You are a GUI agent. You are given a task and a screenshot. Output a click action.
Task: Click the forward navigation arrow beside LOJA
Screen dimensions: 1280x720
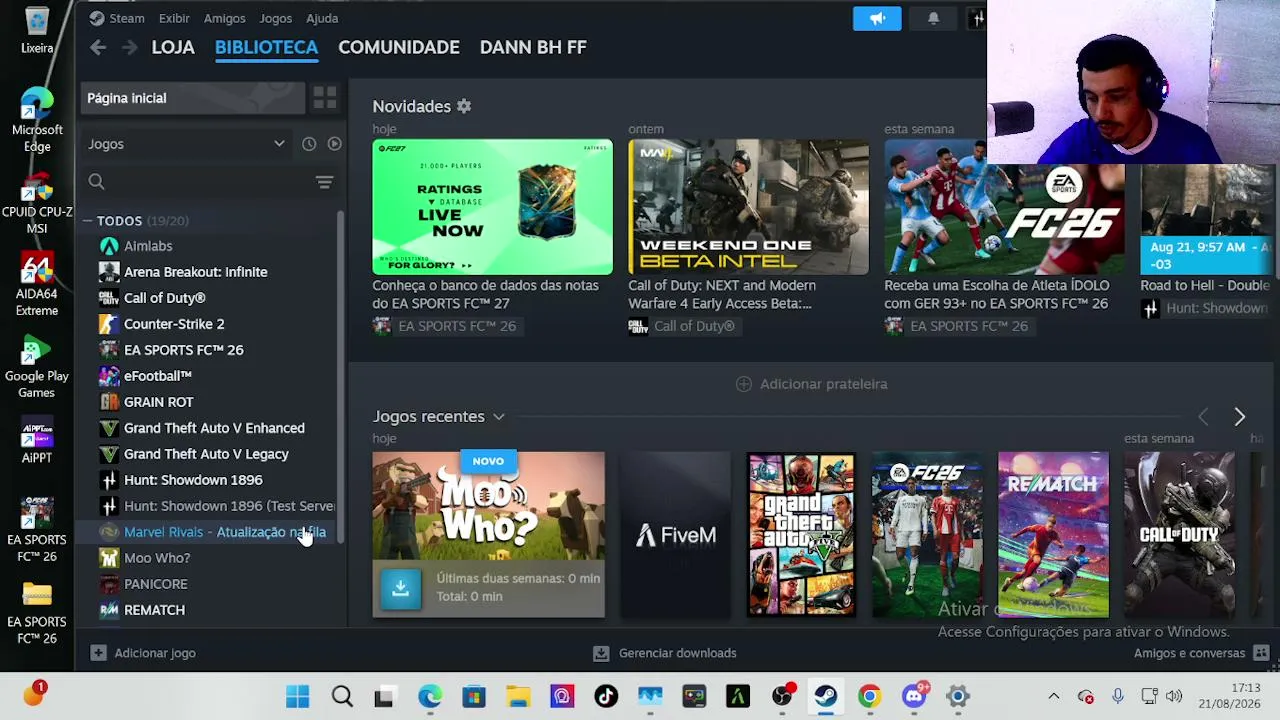click(x=129, y=47)
